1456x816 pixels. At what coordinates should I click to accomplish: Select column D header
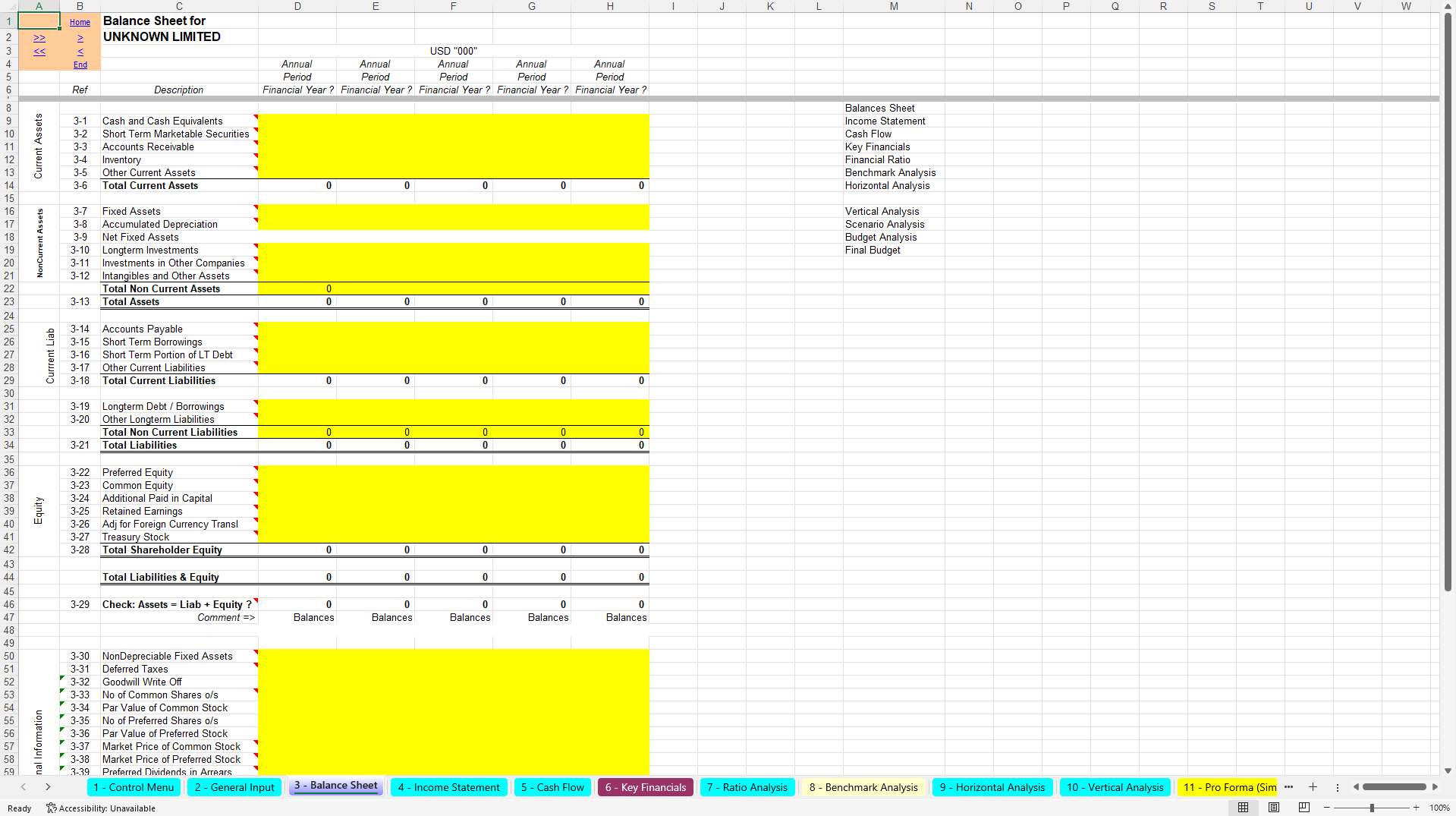click(297, 6)
